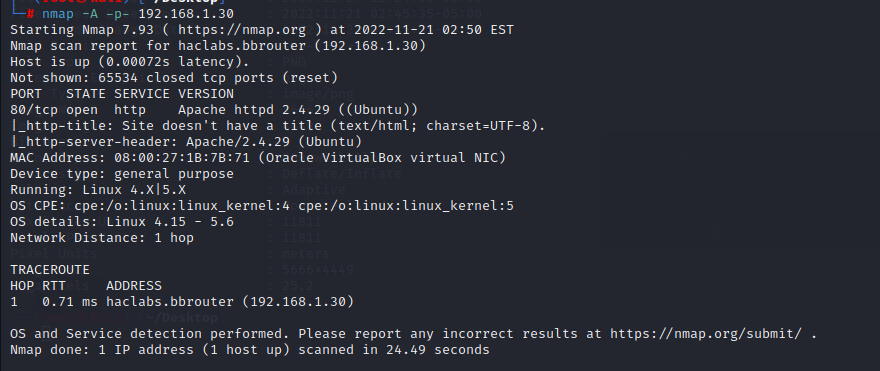Click the OS details Linux 4.15 - 5.6 line
Image resolution: width=880 pixels, height=371 pixels.
click(x=122, y=222)
